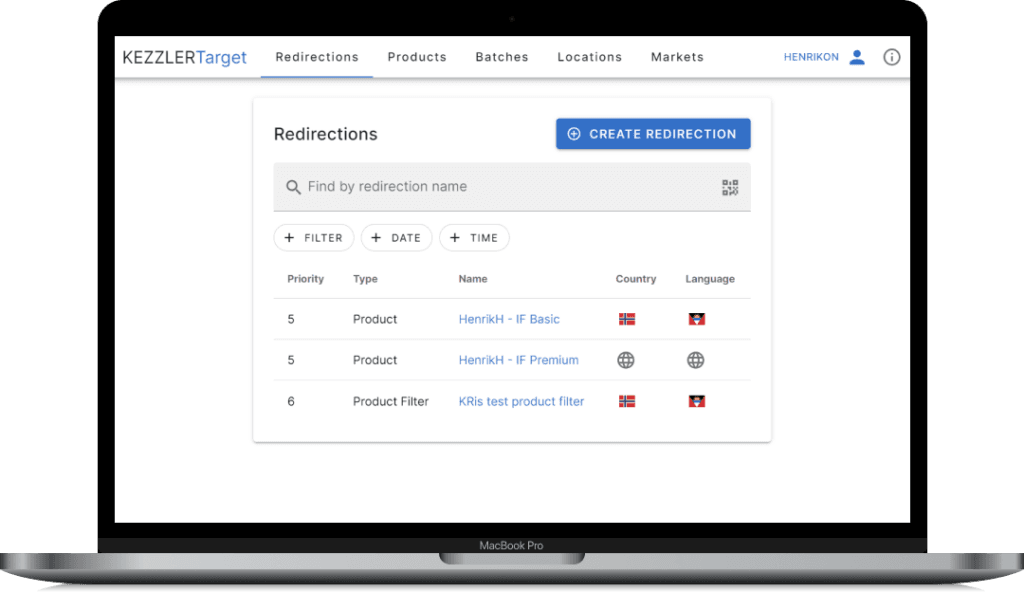
Task: Switch to the Products tab
Action: [x=417, y=57]
